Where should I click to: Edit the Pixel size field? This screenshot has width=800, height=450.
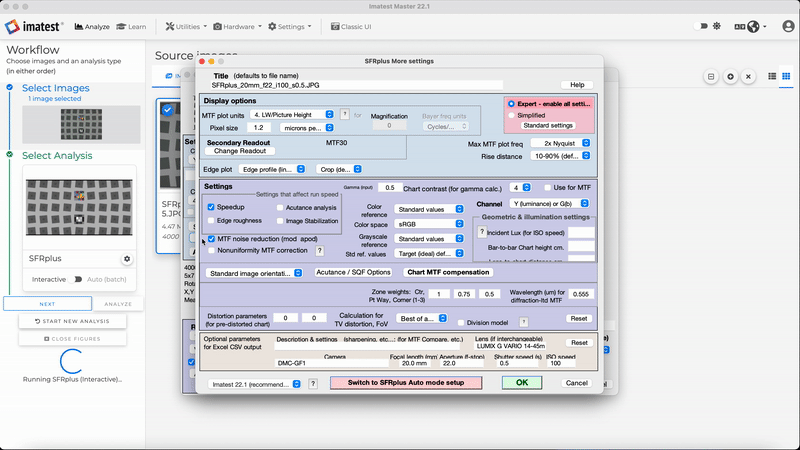[x=259, y=128]
